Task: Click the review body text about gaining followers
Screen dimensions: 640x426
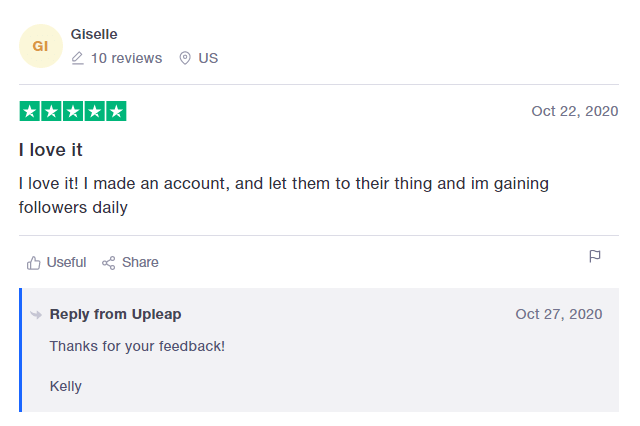Action: 284,195
